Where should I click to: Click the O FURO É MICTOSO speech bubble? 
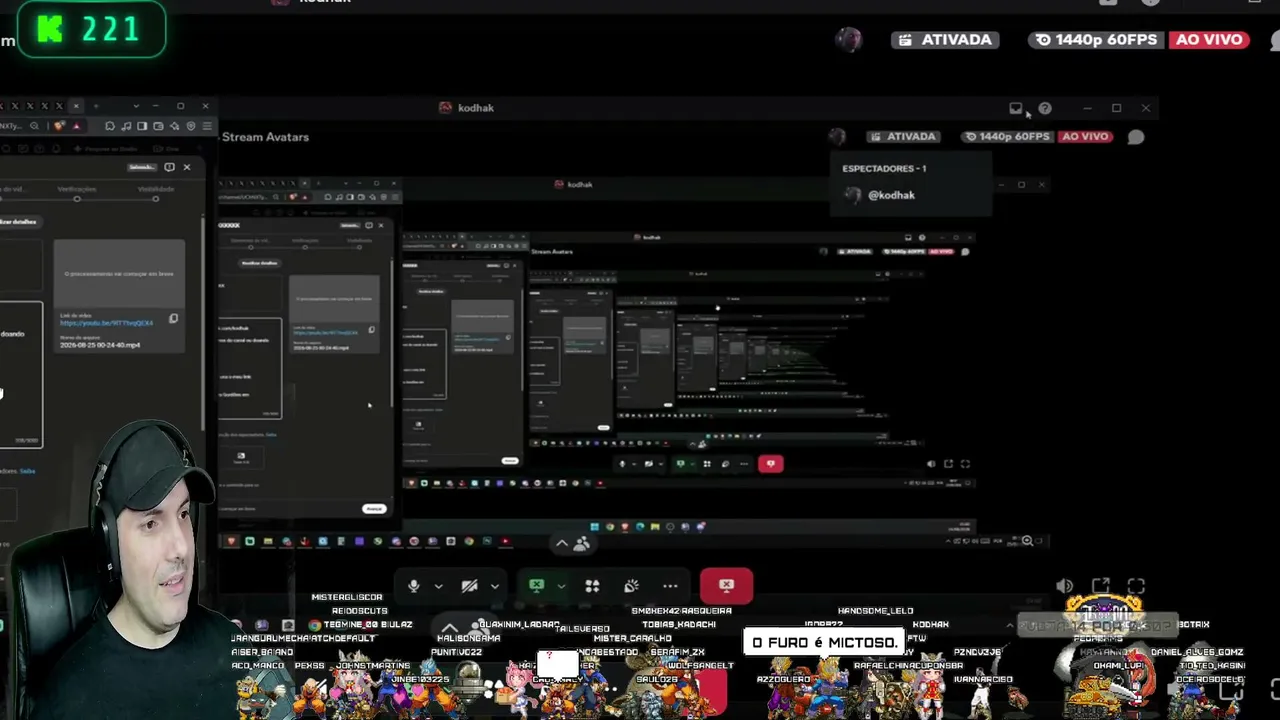[825, 642]
